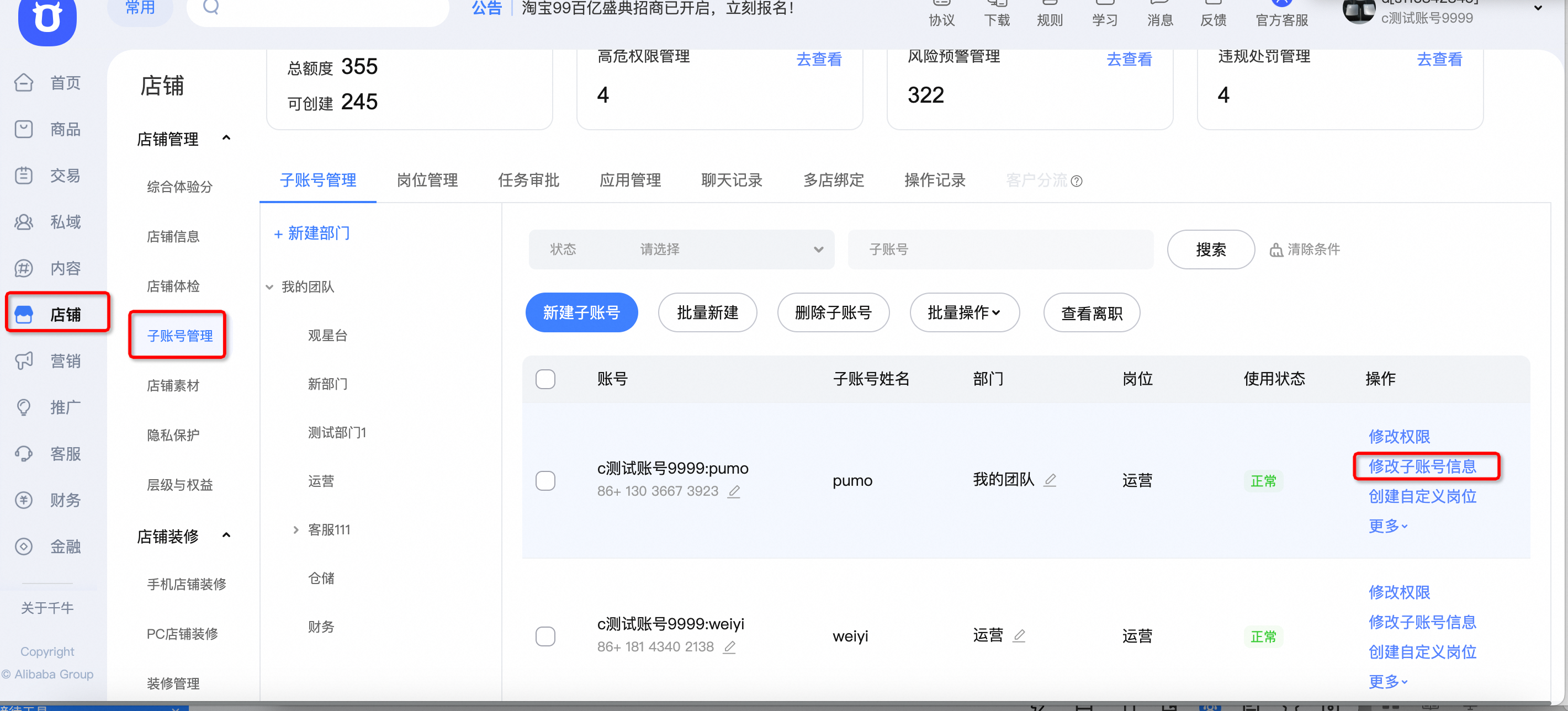Edit department pencil in weiyi row
The width and height of the screenshot is (1568, 711).
point(1019,635)
